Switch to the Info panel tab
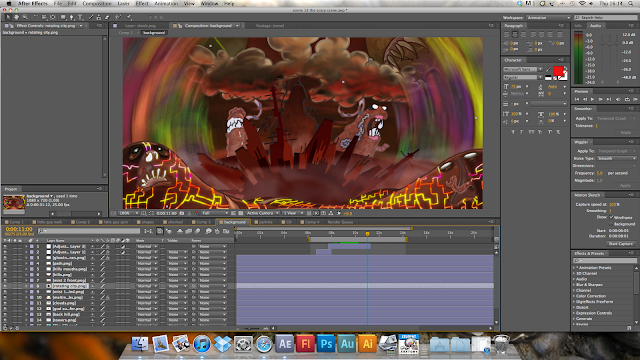The height and width of the screenshot is (360, 640). [578, 26]
